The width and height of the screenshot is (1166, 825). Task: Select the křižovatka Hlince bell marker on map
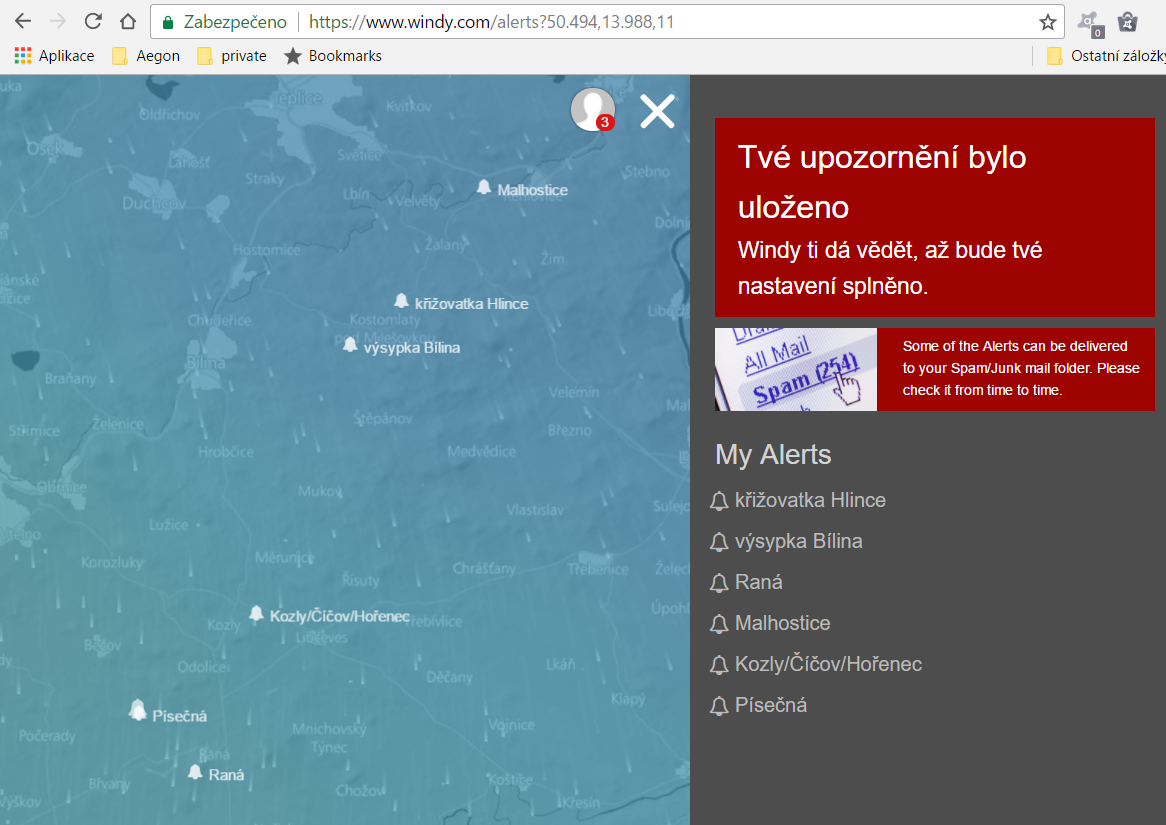coord(401,301)
